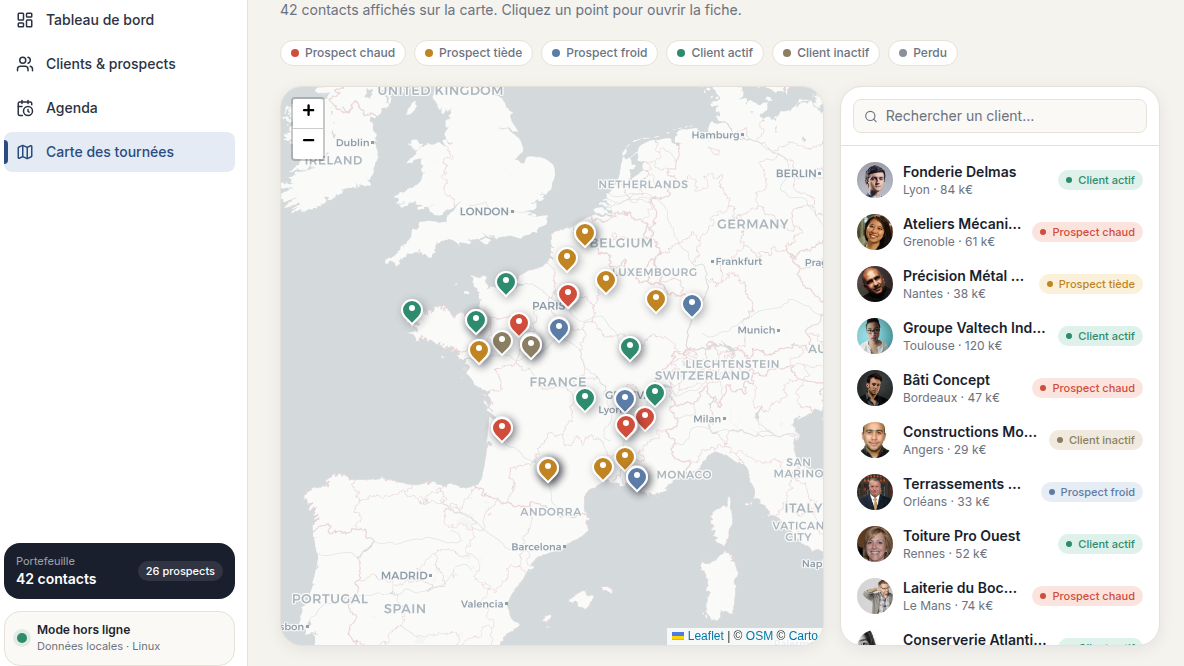This screenshot has height=666, width=1184.
Task: Open Groupe Valtech avatar thumbnail
Action: coord(875,336)
